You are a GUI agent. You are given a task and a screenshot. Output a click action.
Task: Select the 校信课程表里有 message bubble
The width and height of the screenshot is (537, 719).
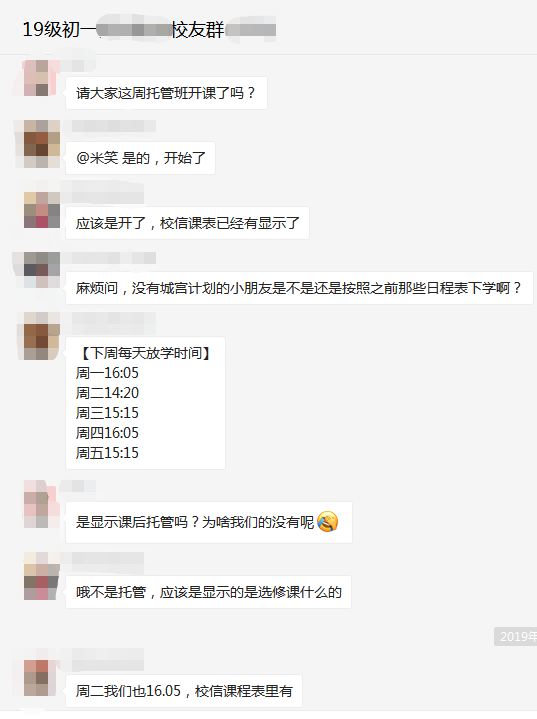point(183,691)
